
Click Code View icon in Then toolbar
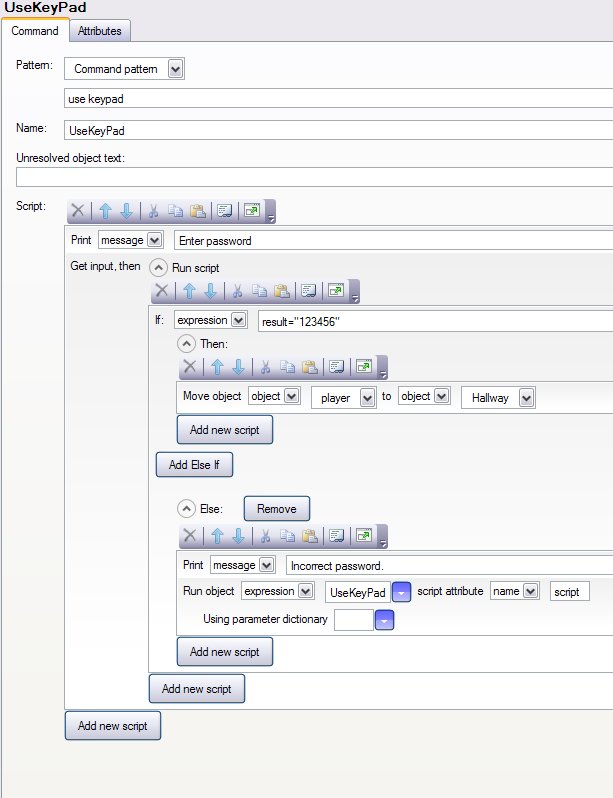337,367
